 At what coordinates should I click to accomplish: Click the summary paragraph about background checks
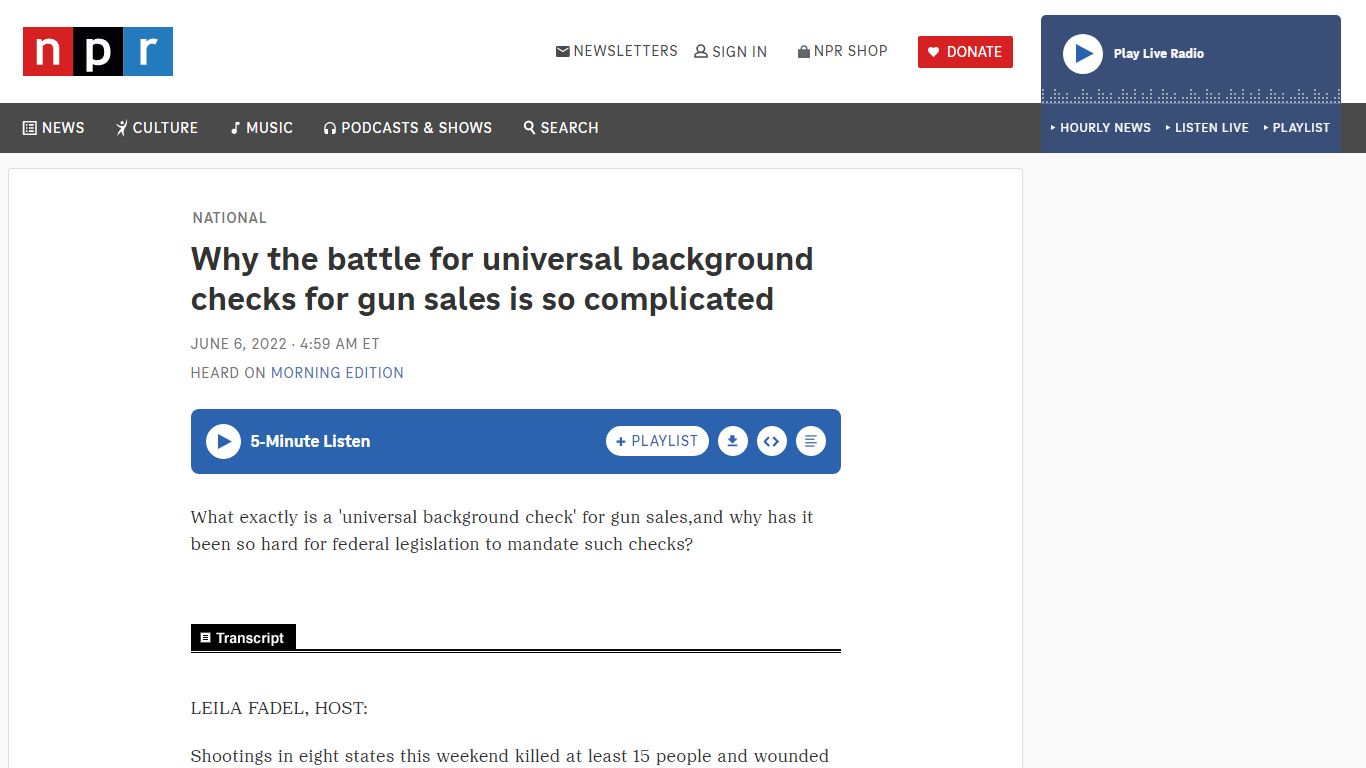(502, 531)
